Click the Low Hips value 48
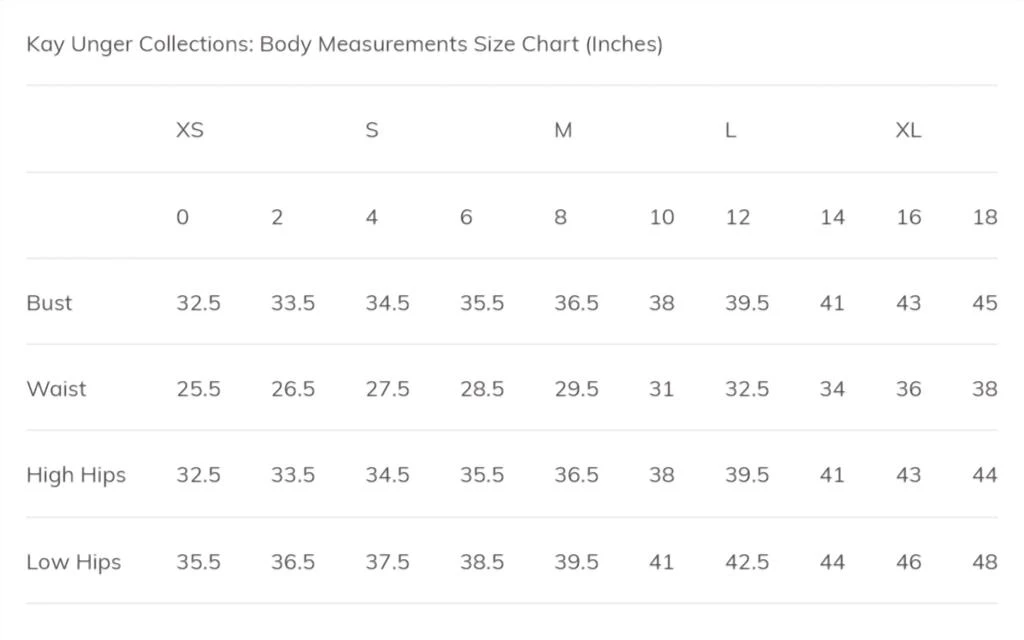 pyautogui.click(x=985, y=562)
